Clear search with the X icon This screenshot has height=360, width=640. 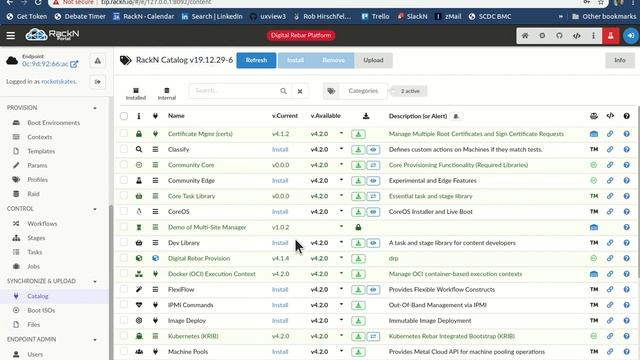300,91
